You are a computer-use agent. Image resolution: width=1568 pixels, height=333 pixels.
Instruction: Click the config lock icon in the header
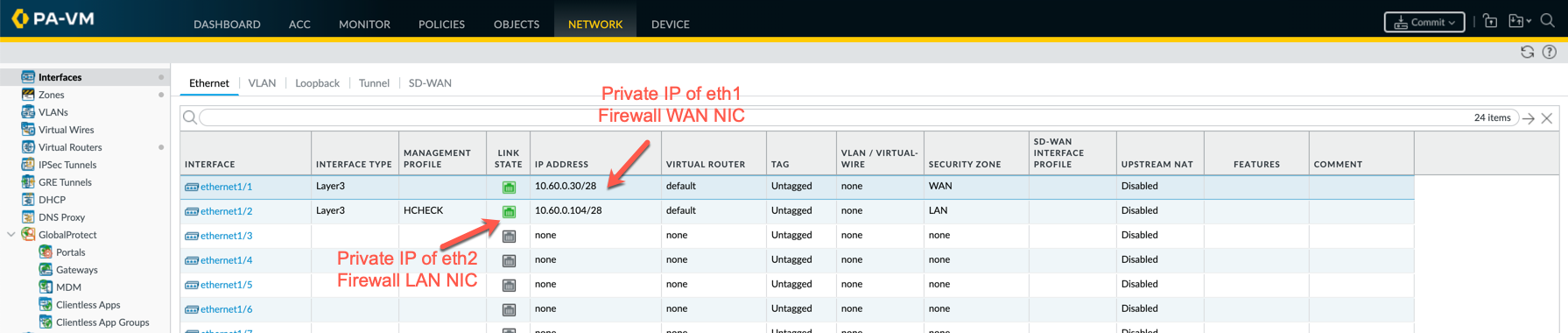point(1490,21)
